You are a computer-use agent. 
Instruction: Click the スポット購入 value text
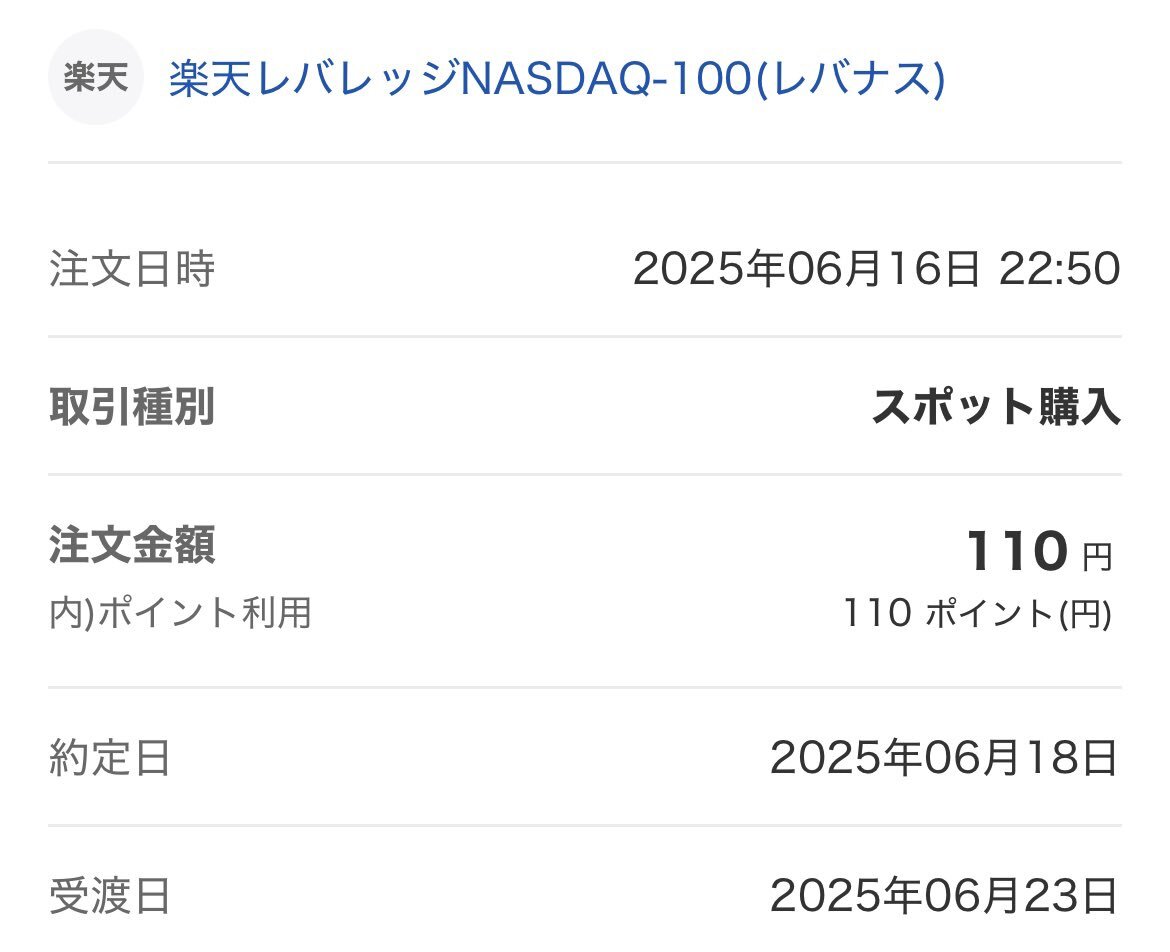point(997,407)
